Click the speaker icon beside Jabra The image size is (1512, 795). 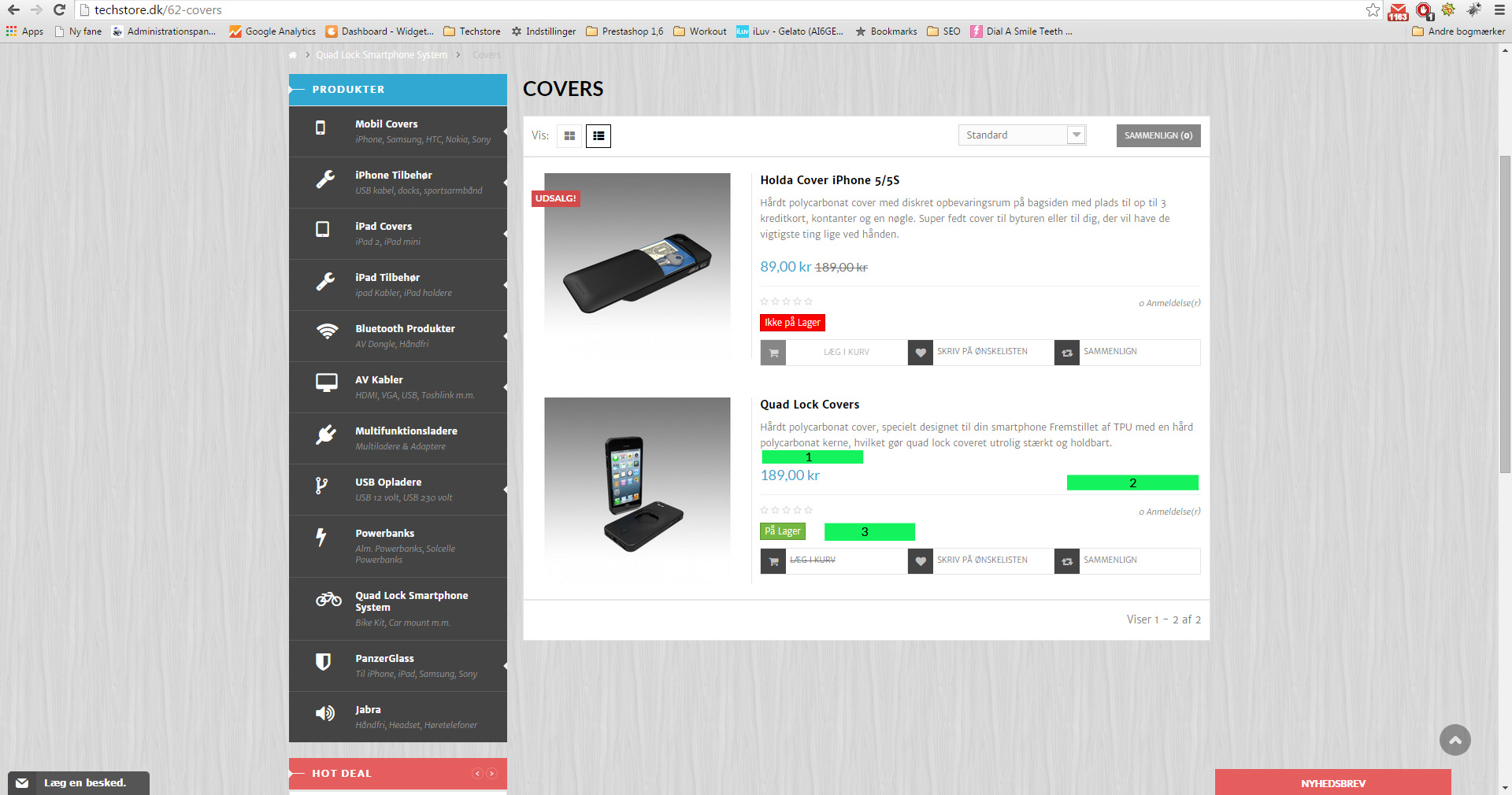[325, 713]
